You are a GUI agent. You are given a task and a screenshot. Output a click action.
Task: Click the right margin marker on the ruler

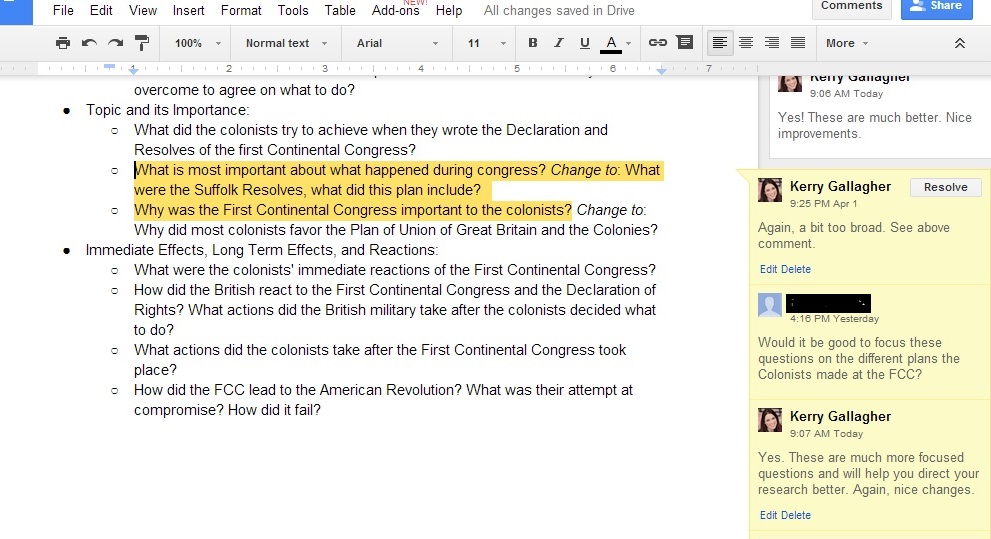pyautogui.click(x=661, y=70)
